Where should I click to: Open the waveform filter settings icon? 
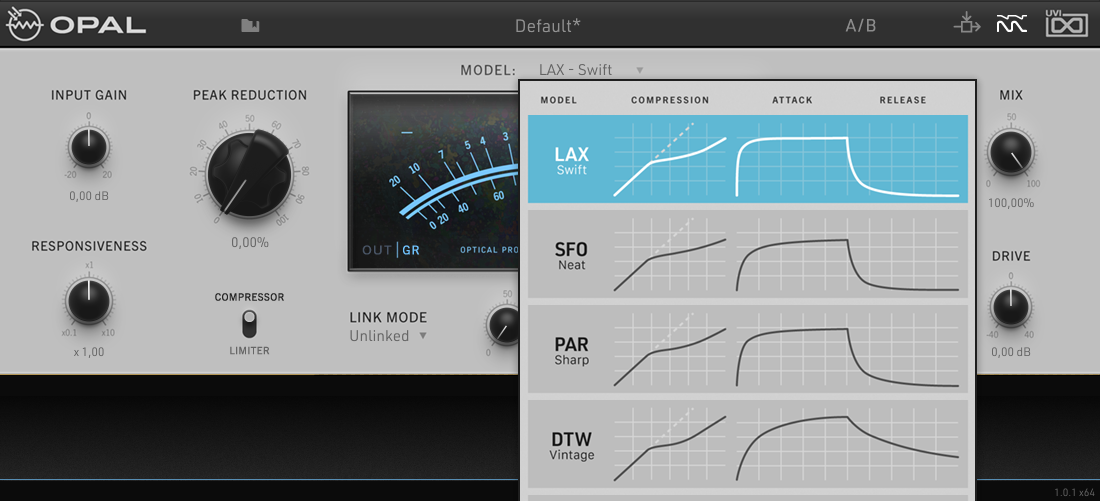pyautogui.click(x=1012, y=25)
